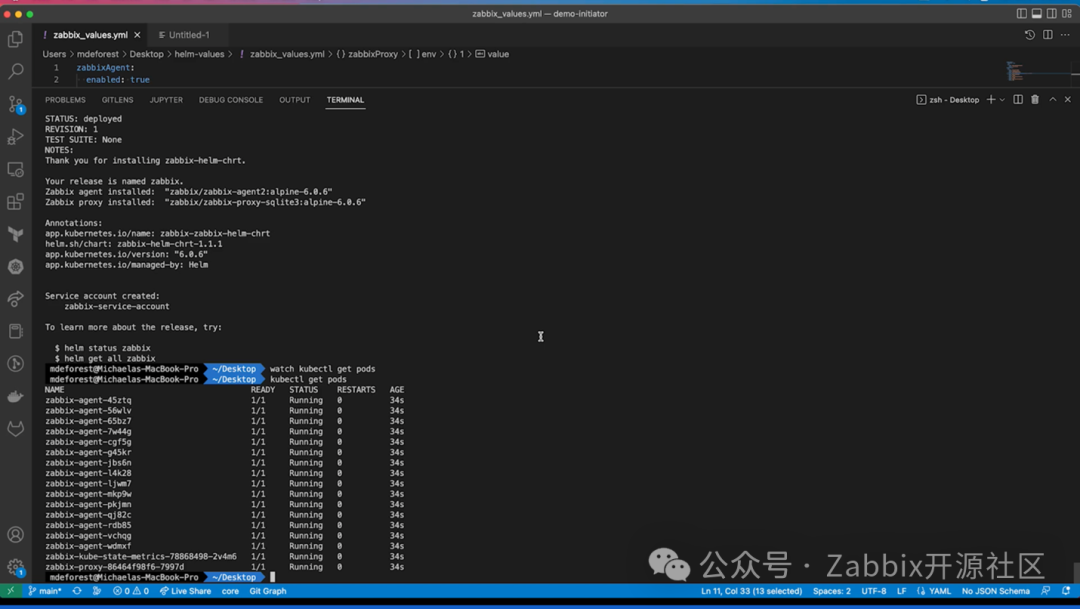Image resolution: width=1080 pixels, height=609 pixels.
Task: Open the launch profile dropdown next to plus
Action: [1002, 100]
